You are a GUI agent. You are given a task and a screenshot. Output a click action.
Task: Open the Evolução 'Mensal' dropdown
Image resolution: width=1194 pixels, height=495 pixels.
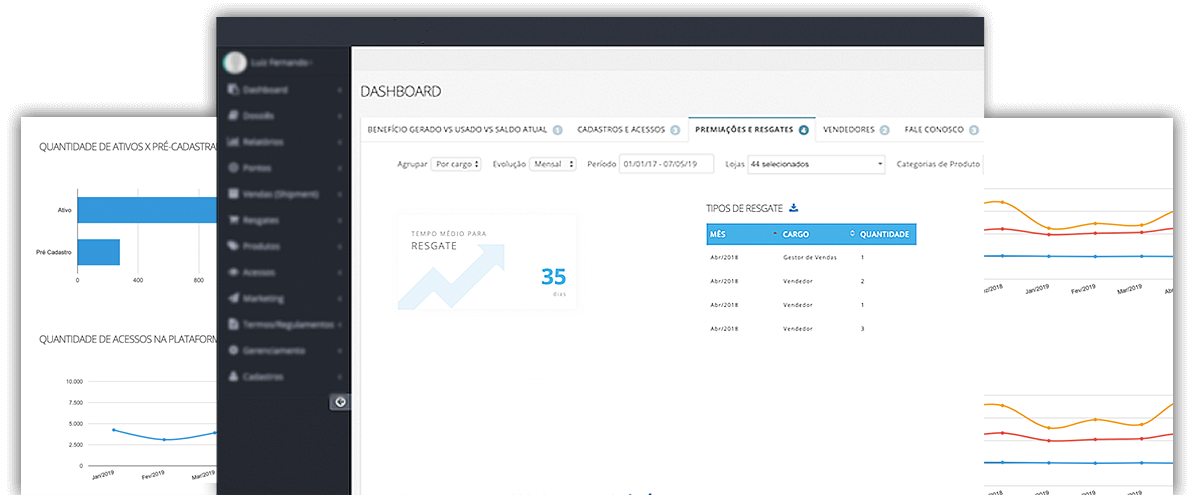[553, 164]
